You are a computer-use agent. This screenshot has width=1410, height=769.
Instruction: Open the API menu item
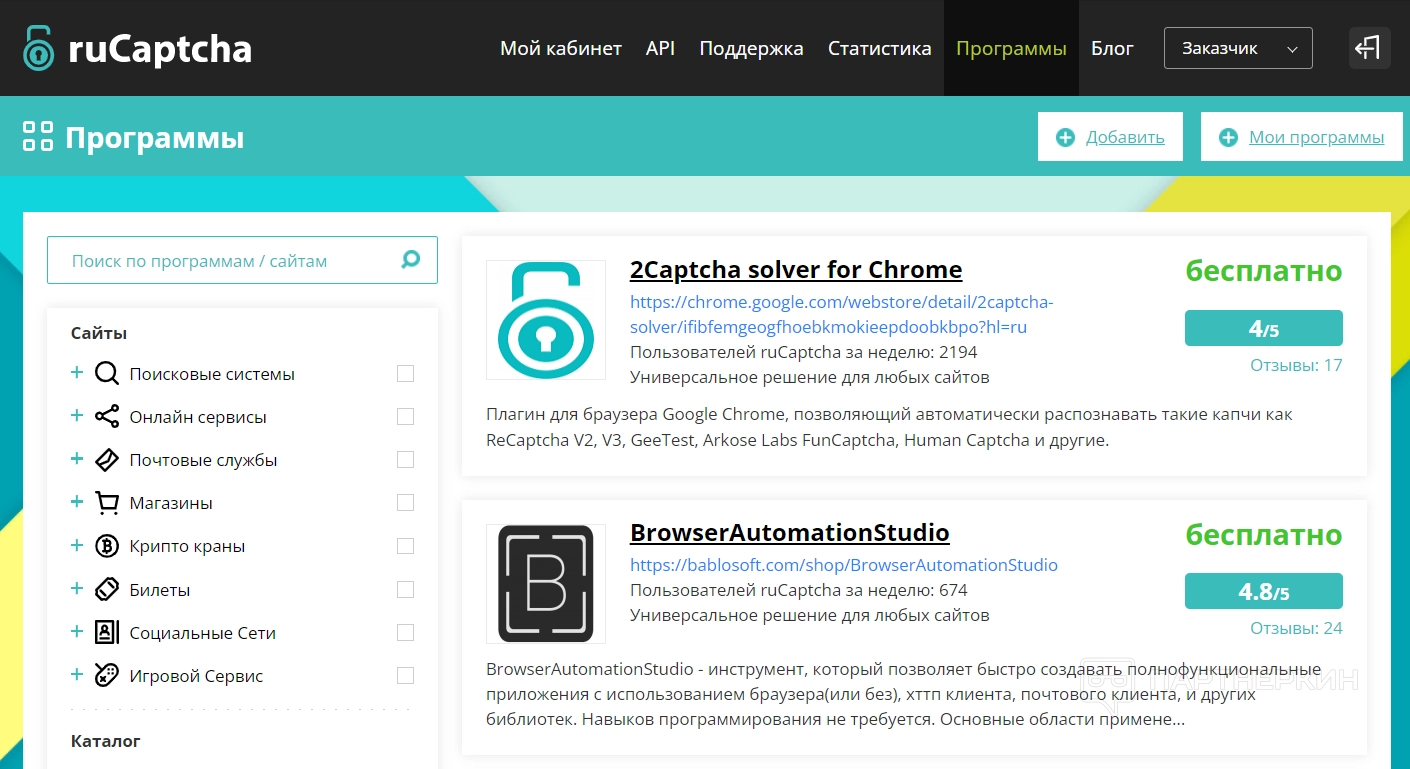pos(661,48)
